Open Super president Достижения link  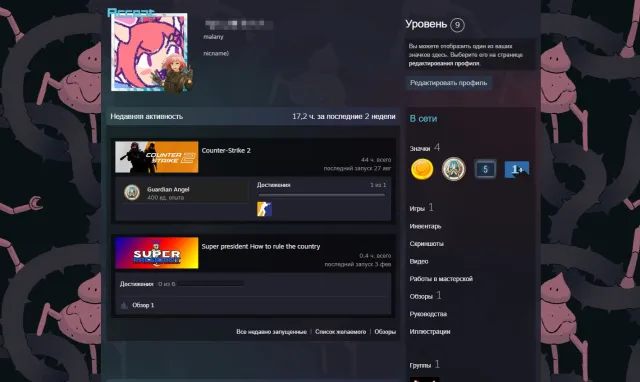137,284
